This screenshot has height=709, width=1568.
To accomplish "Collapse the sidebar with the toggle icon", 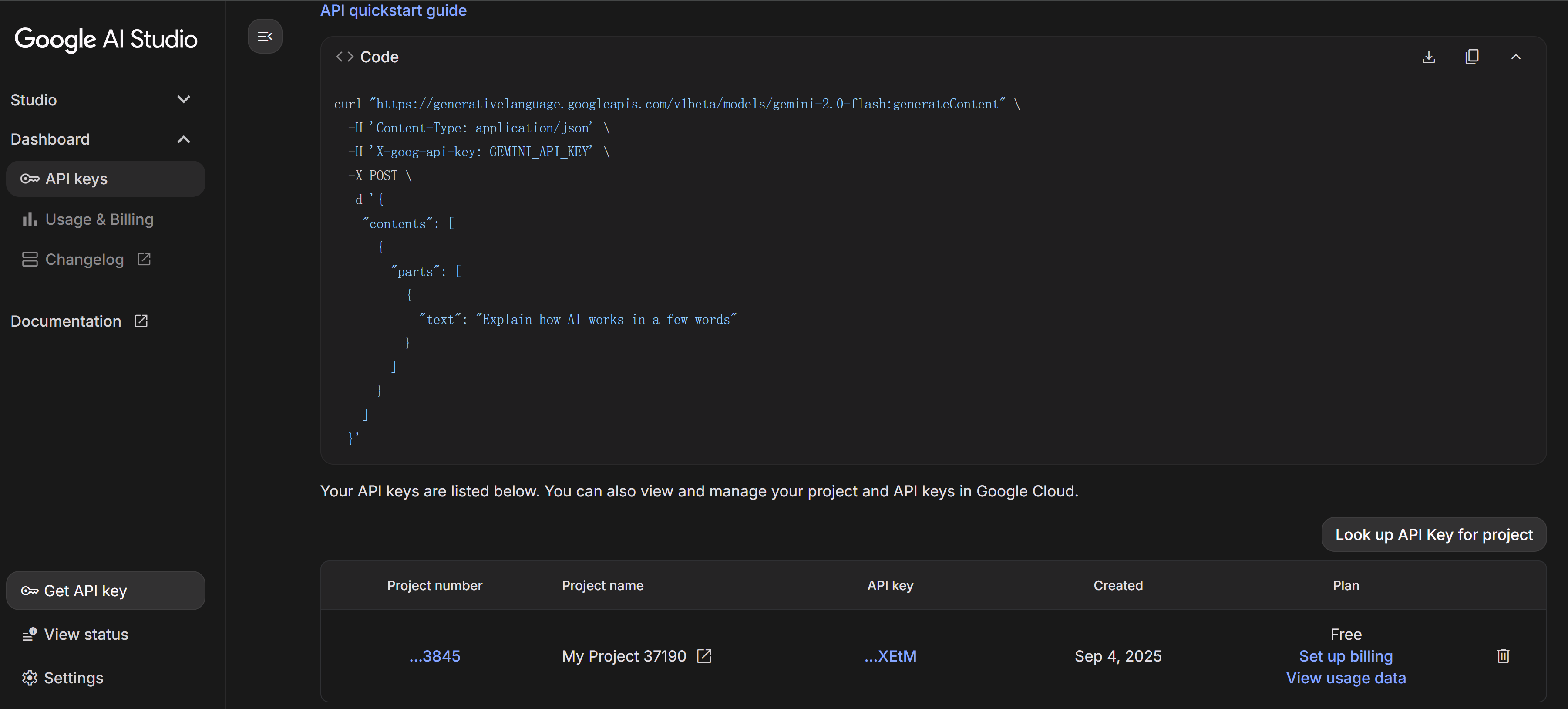I will click(x=265, y=37).
